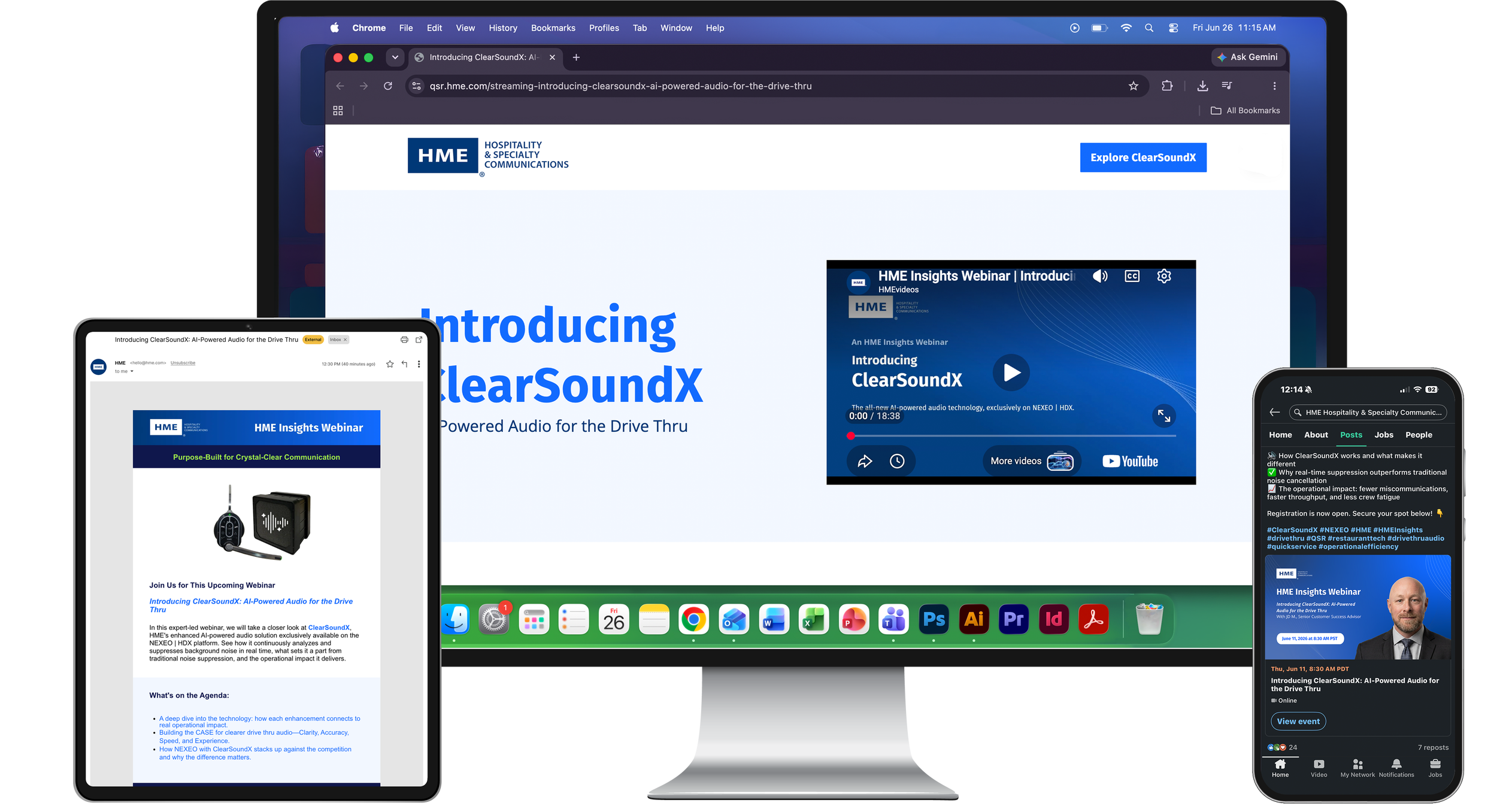Viewport: 1497px width, 812px height.
Task: Open the File menu
Action: point(406,28)
